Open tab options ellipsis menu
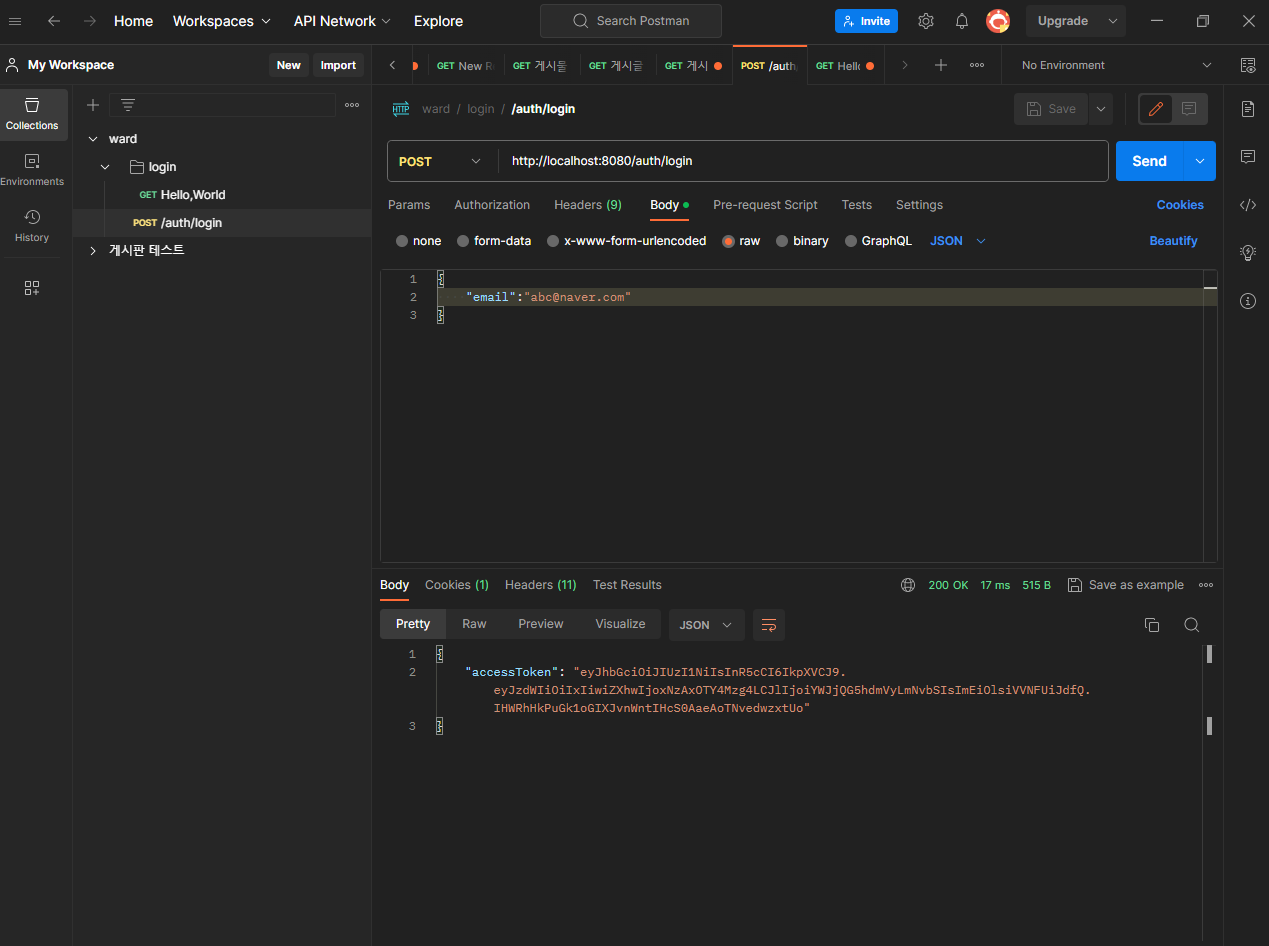The height and width of the screenshot is (946, 1269). (x=977, y=65)
